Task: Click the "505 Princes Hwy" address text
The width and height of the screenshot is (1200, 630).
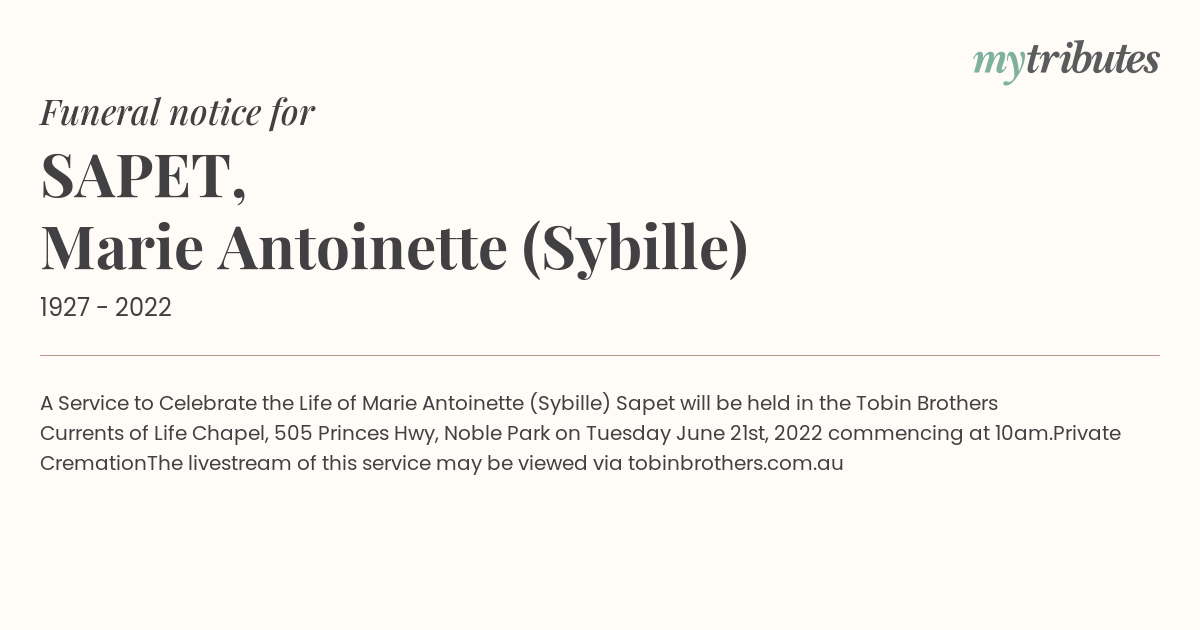Action: (356, 433)
